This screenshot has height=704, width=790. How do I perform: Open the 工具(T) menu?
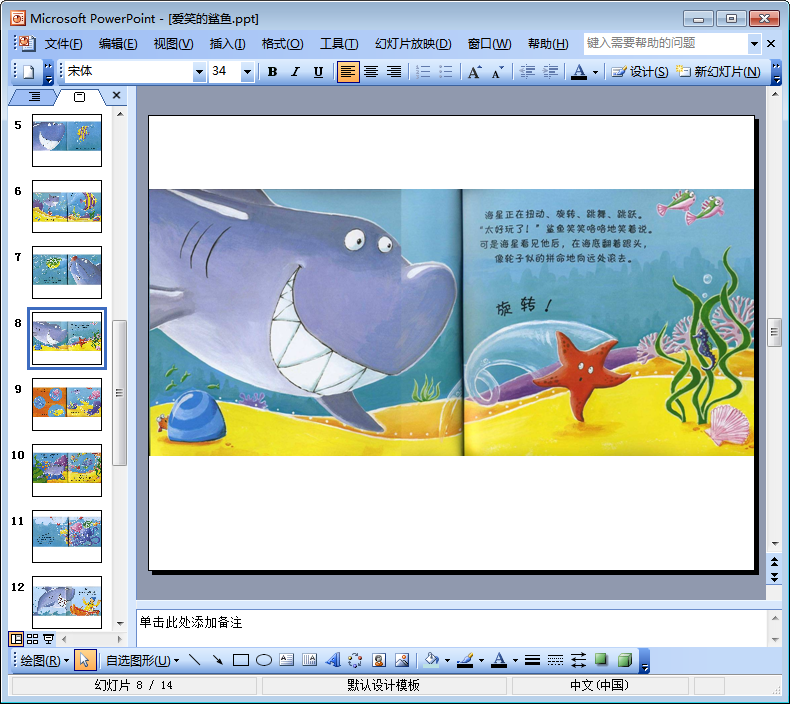click(x=339, y=44)
